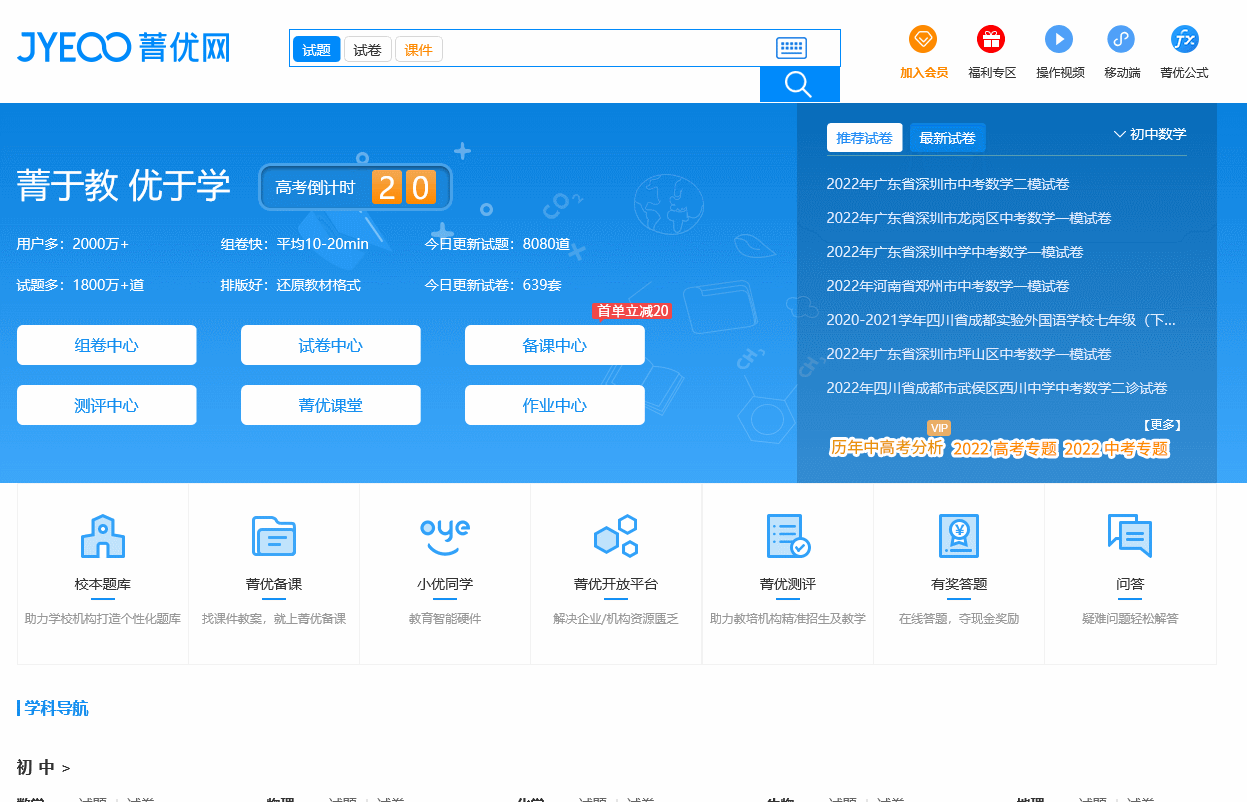
Task: Click the magnifier search button
Action: (799, 85)
